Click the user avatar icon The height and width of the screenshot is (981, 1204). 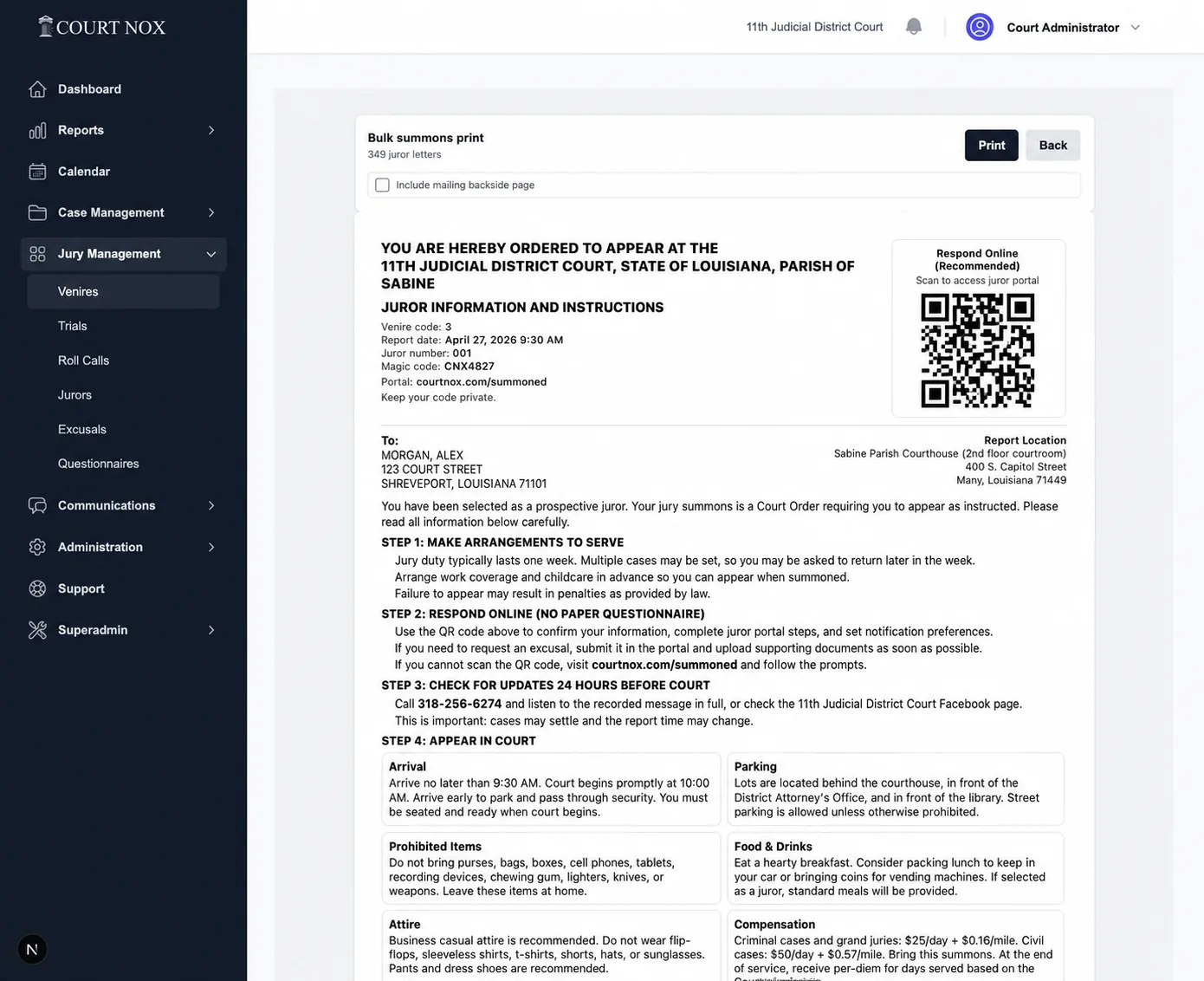(980, 27)
